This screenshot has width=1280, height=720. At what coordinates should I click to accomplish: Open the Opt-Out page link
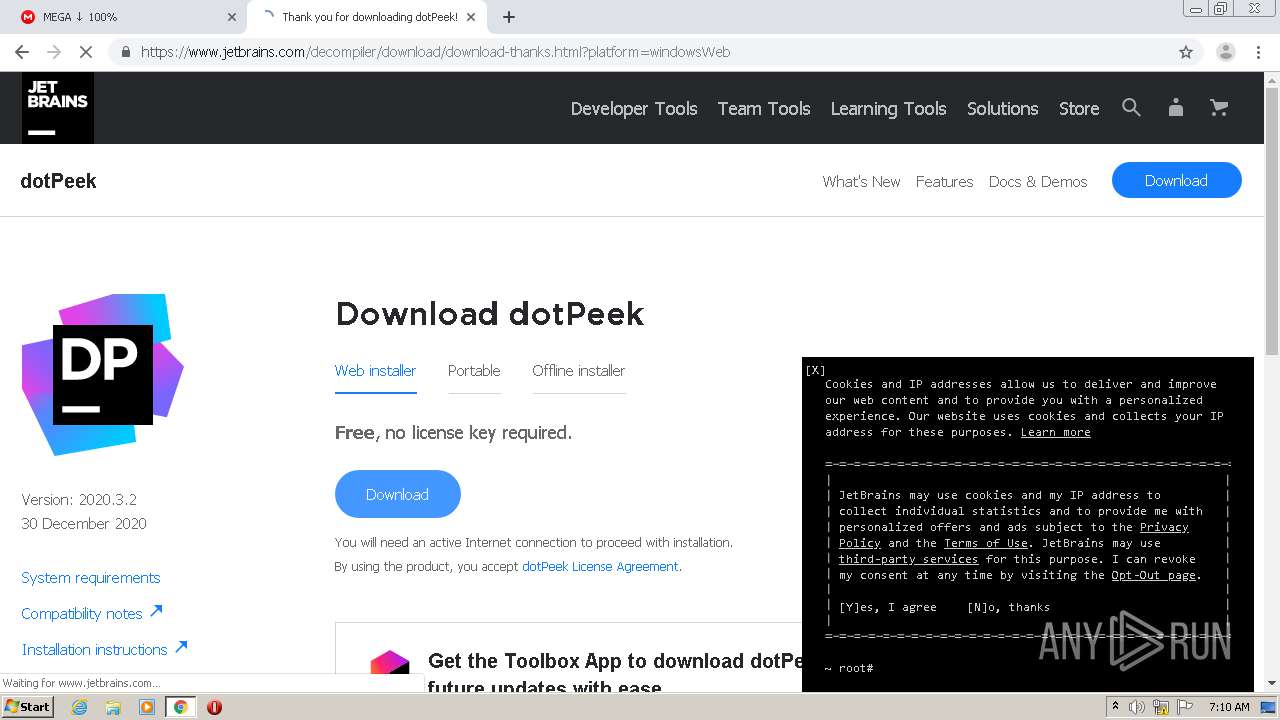point(1154,575)
